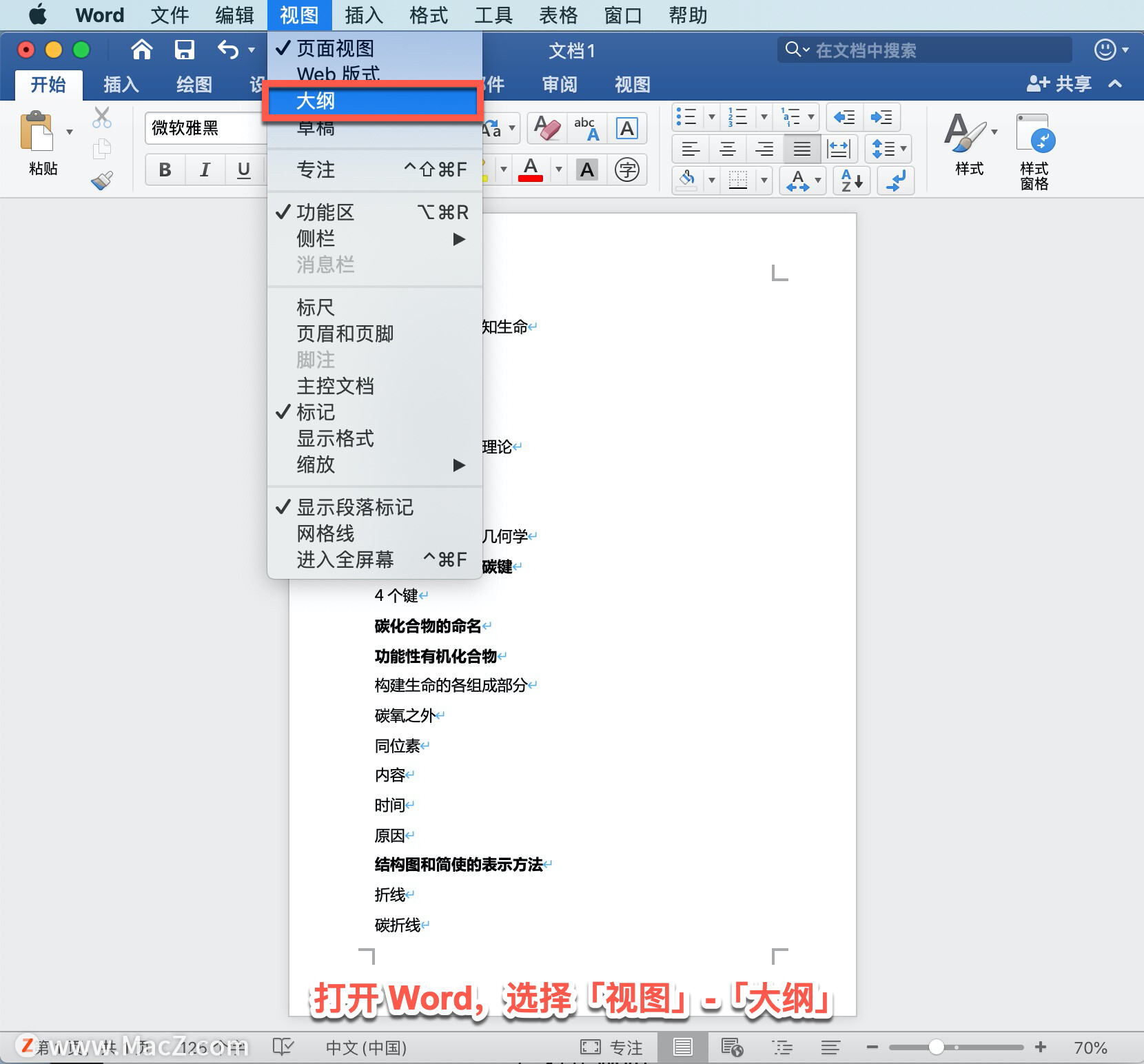Viewport: 1144px width, 1064px height.
Task: Align text right
Action: [x=764, y=148]
